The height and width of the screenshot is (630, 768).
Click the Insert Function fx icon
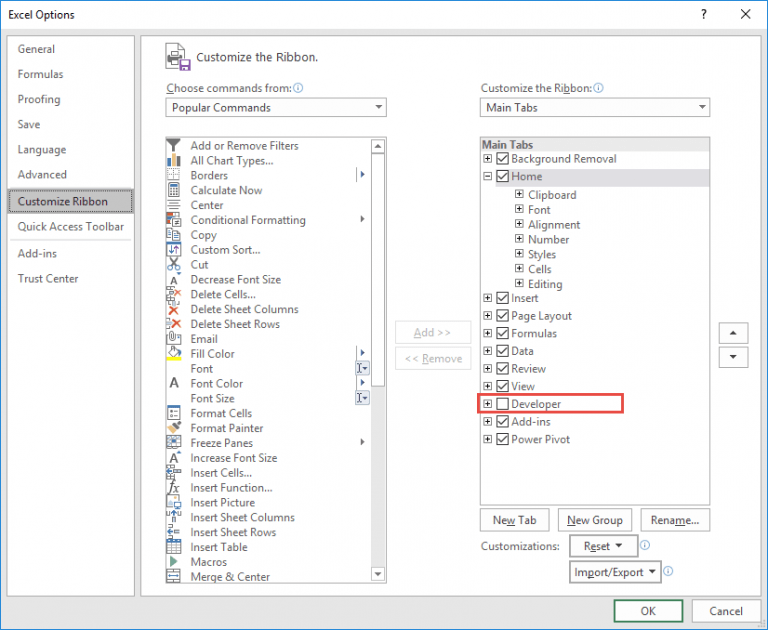[173, 487]
